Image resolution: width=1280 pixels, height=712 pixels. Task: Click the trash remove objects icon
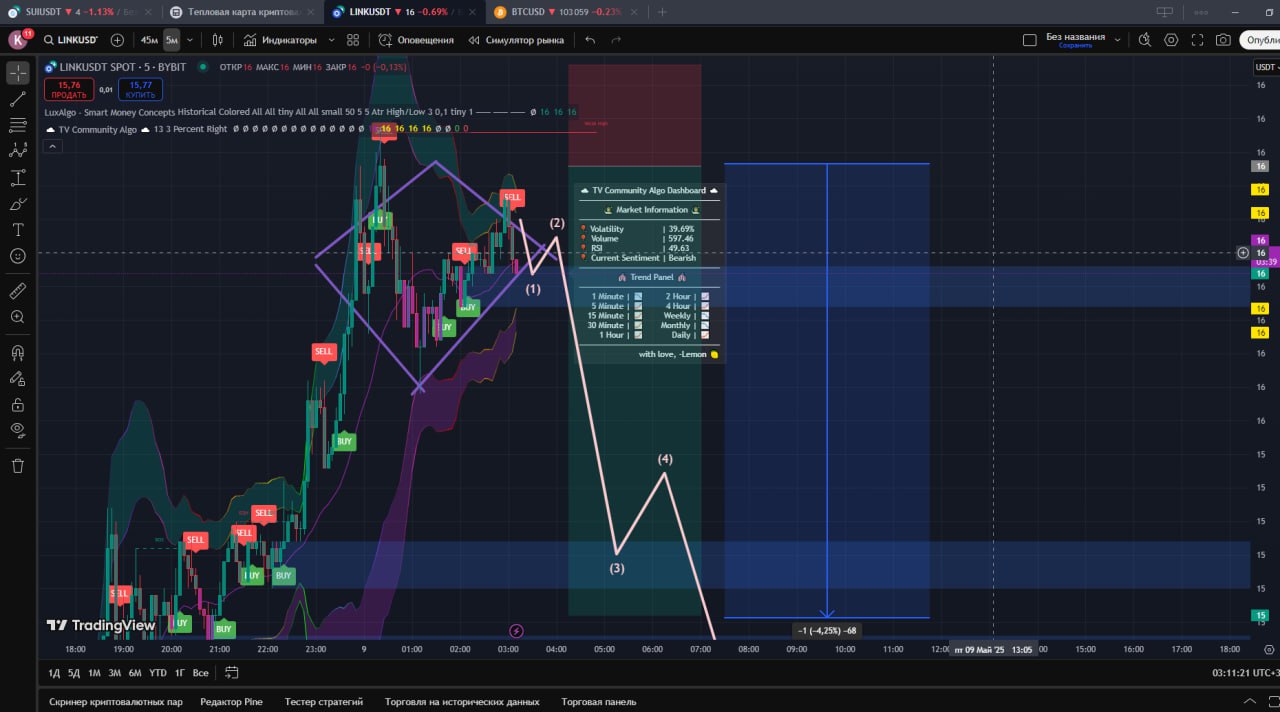pyautogui.click(x=18, y=466)
